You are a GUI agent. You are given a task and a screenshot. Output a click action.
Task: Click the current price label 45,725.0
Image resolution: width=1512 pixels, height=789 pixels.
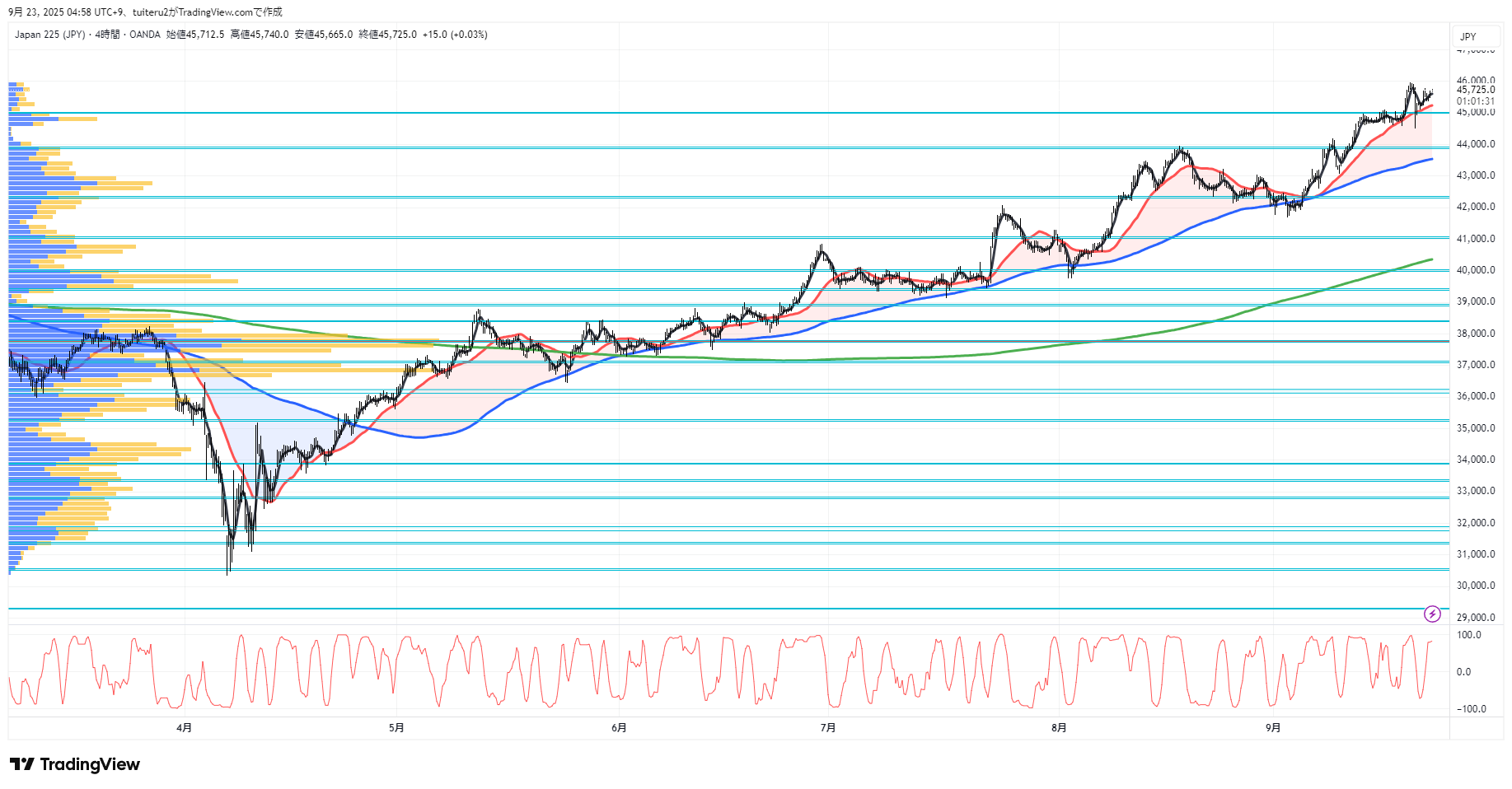point(1476,90)
